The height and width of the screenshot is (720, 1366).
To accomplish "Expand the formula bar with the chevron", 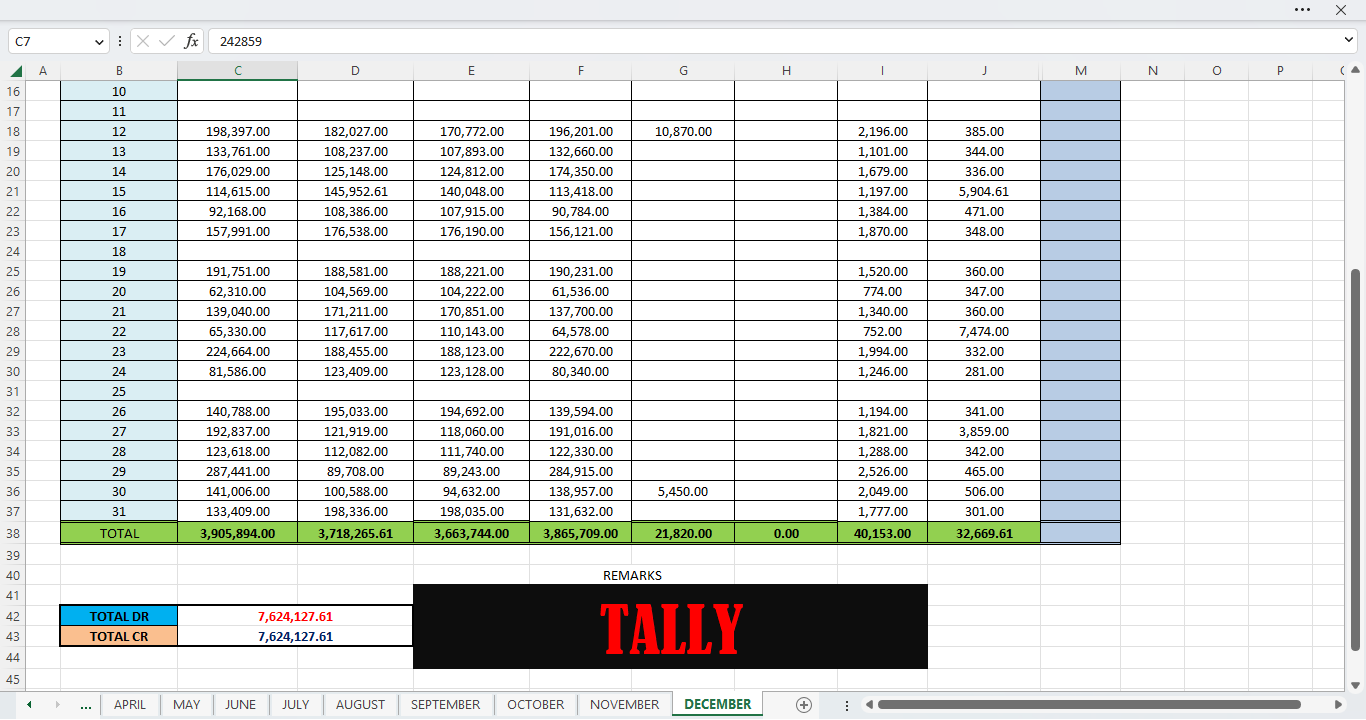I will [1348, 41].
